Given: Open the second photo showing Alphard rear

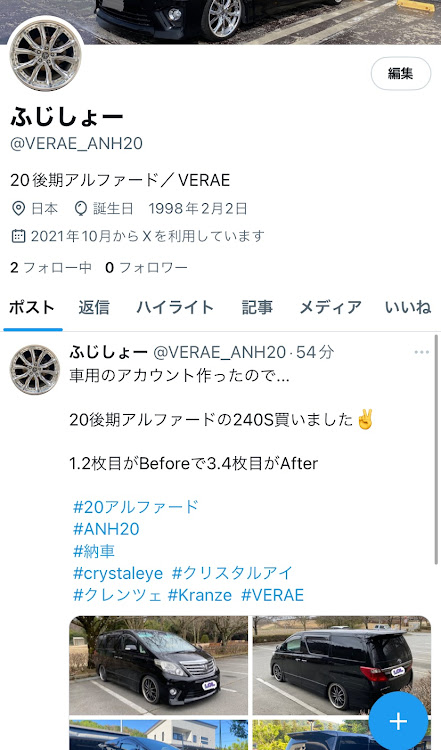Looking at the screenshot, I should click(342, 665).
